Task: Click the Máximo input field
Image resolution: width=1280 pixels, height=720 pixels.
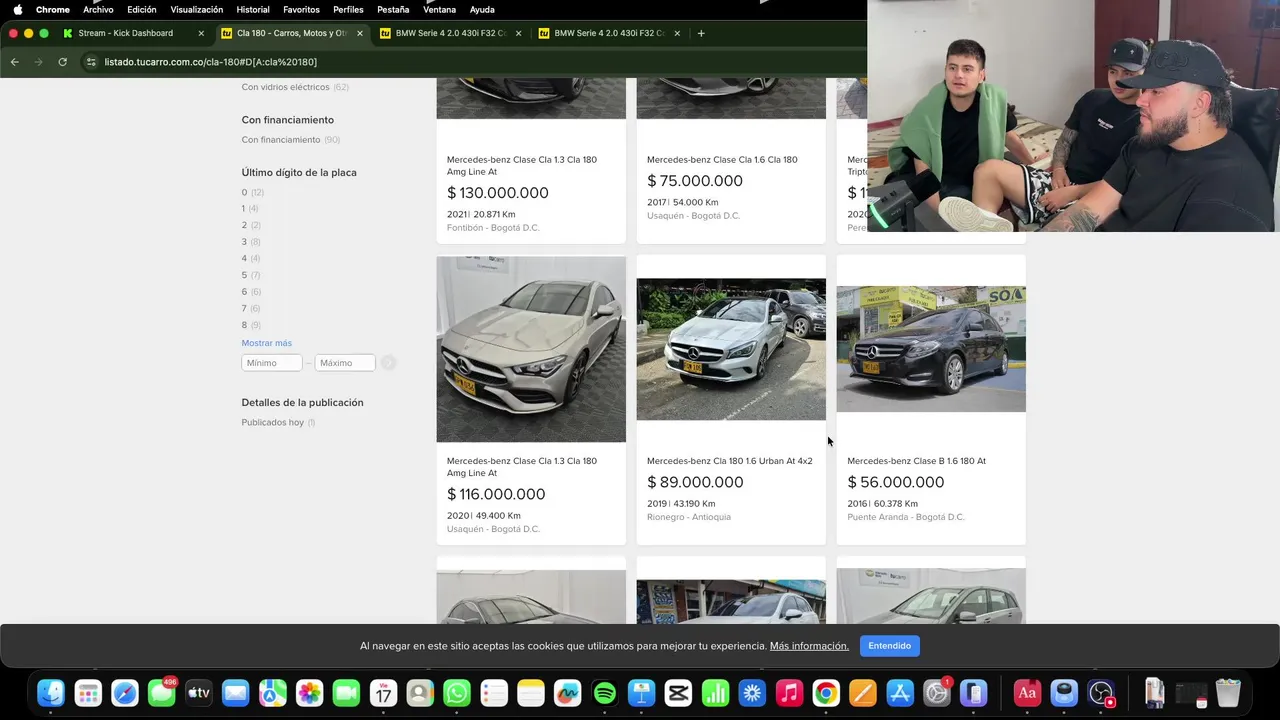Action: point(345,363)
